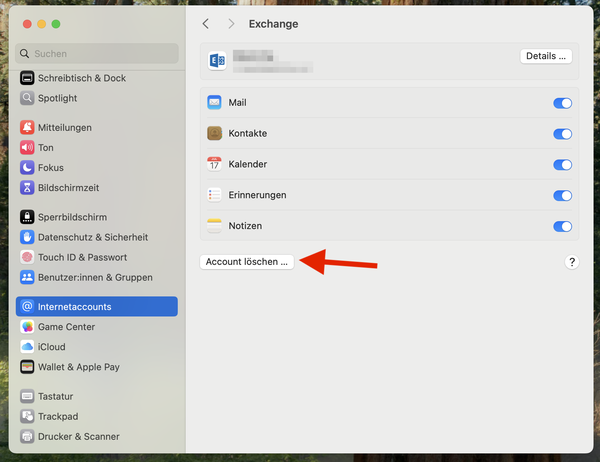The width and height of the screenshot is (600, 462).
Task: Open the Ton sound settings icon
Action: [x=27, y=148]
